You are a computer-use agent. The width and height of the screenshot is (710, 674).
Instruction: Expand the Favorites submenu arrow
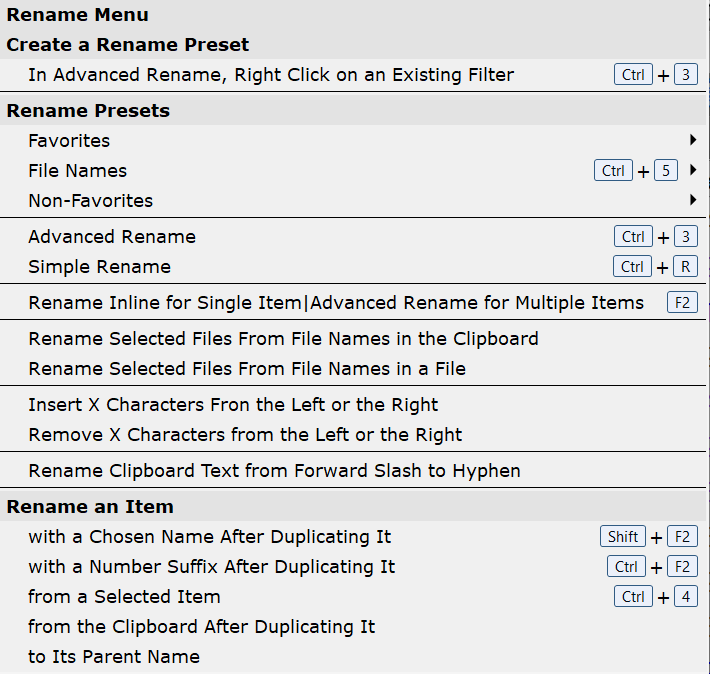point(692,140)
